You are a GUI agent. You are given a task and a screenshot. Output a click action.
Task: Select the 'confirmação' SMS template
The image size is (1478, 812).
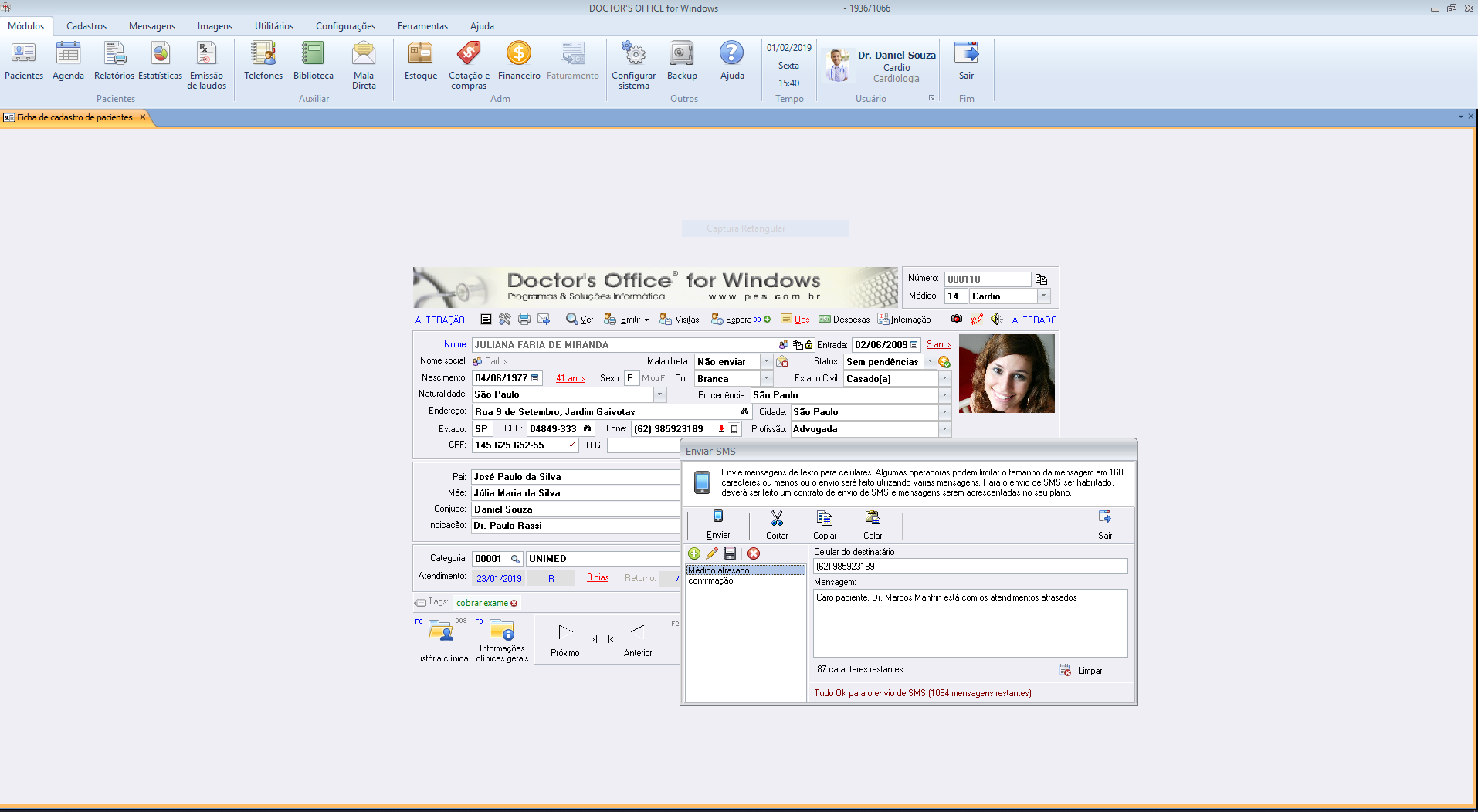click(710, 580)
